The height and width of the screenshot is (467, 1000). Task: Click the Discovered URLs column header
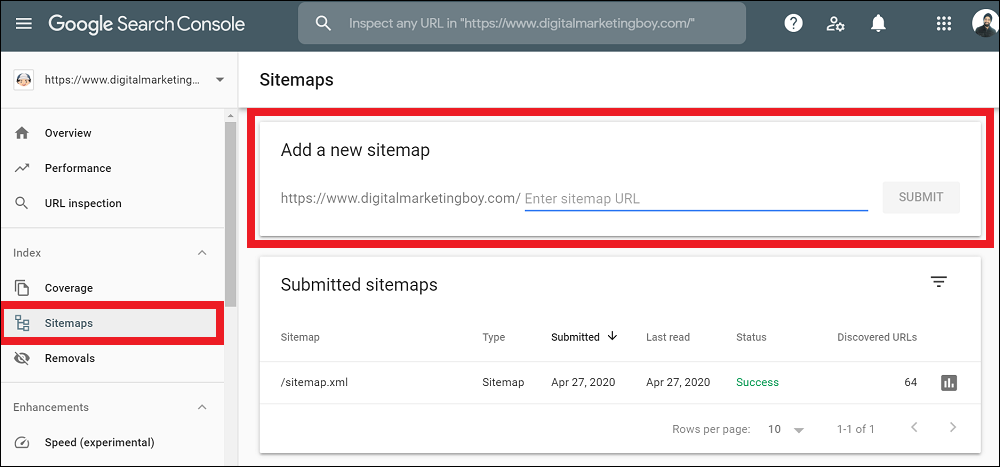[877, 337]
